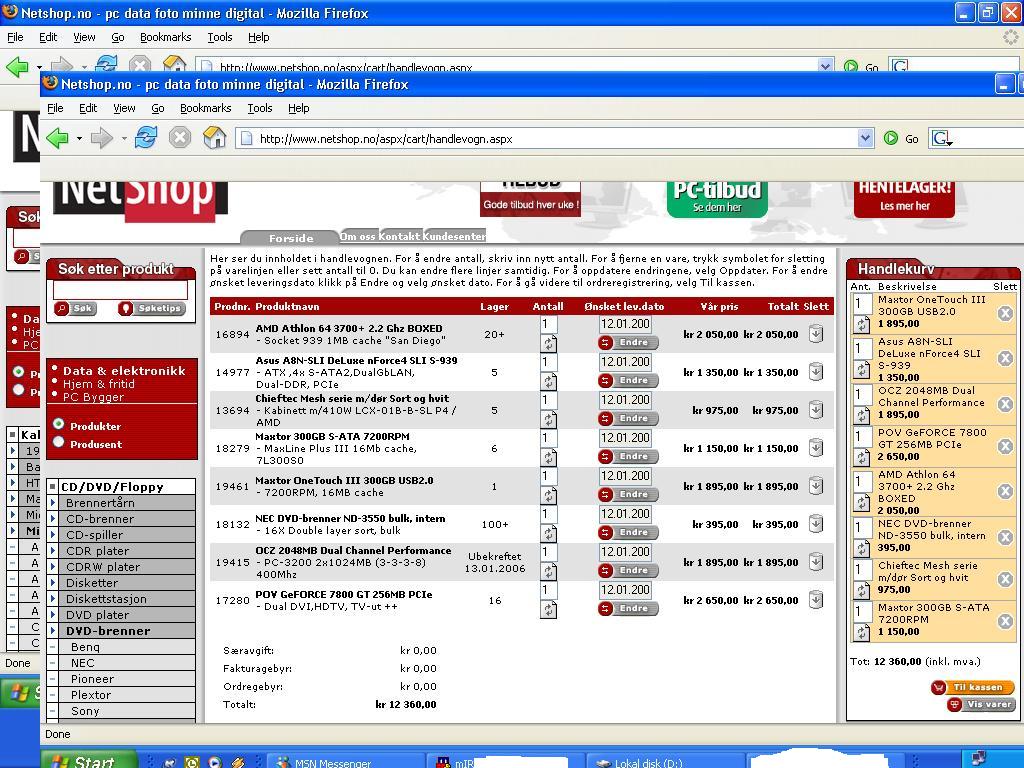Image resolution: width=1024 pixels, height=768 pixels.
Task: Click delivery date field for Chieftec Mesh
Action: pos(625,400)
